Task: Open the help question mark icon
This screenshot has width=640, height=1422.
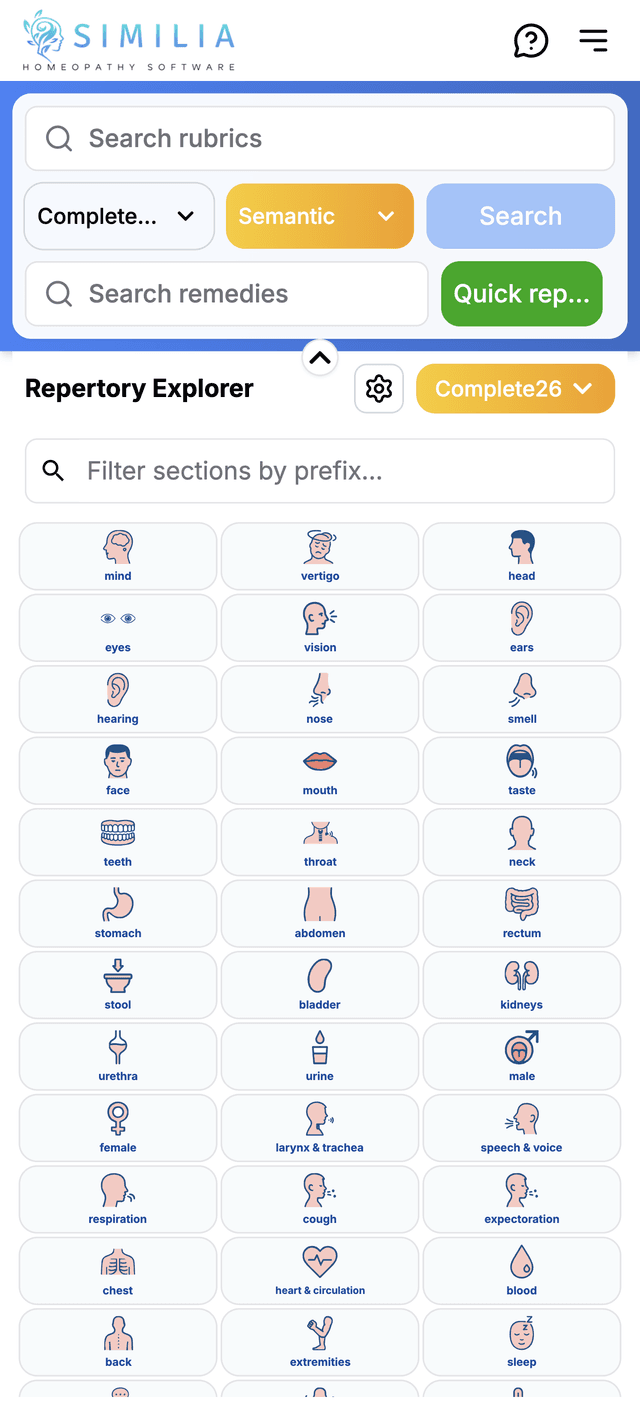Action: [531, 41]
